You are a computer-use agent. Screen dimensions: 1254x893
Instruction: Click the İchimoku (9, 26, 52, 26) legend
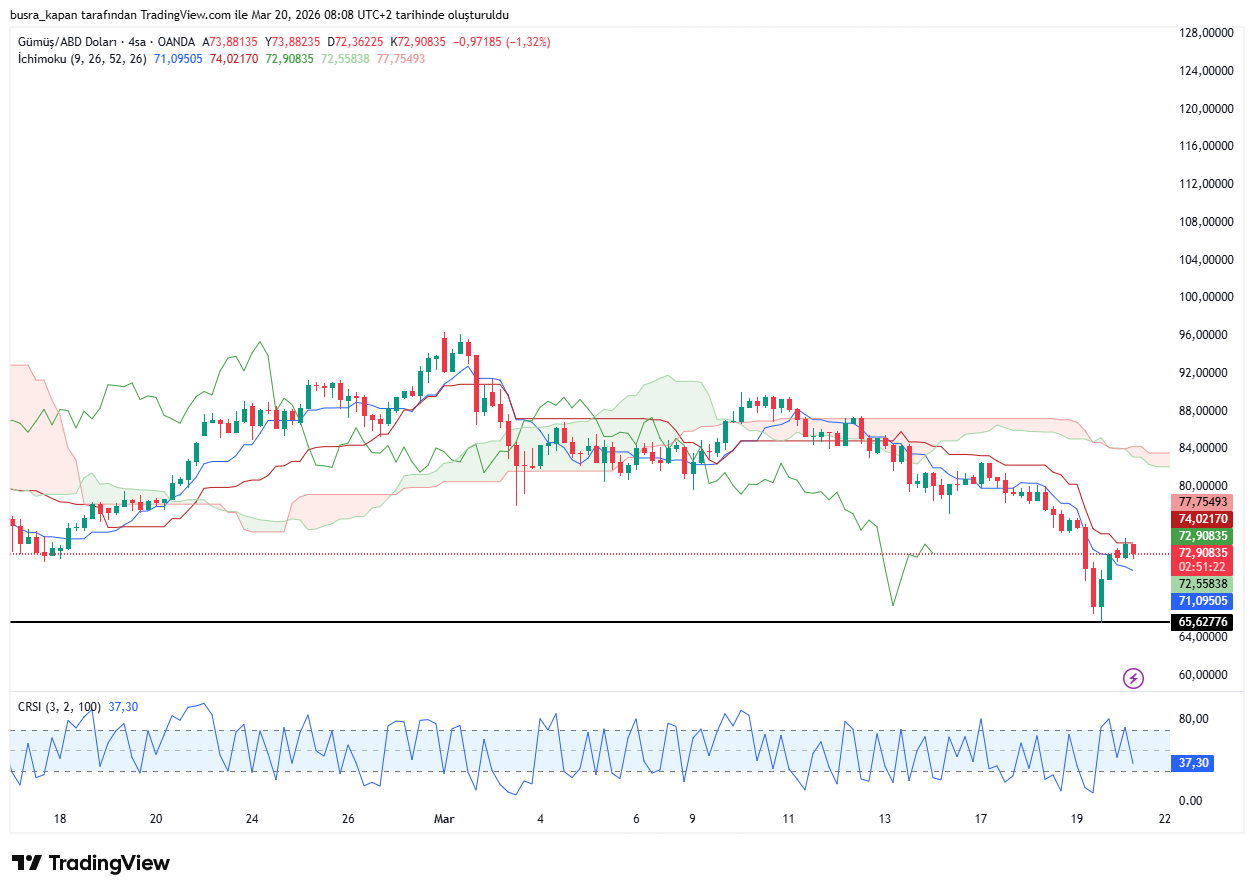(82, 59)
